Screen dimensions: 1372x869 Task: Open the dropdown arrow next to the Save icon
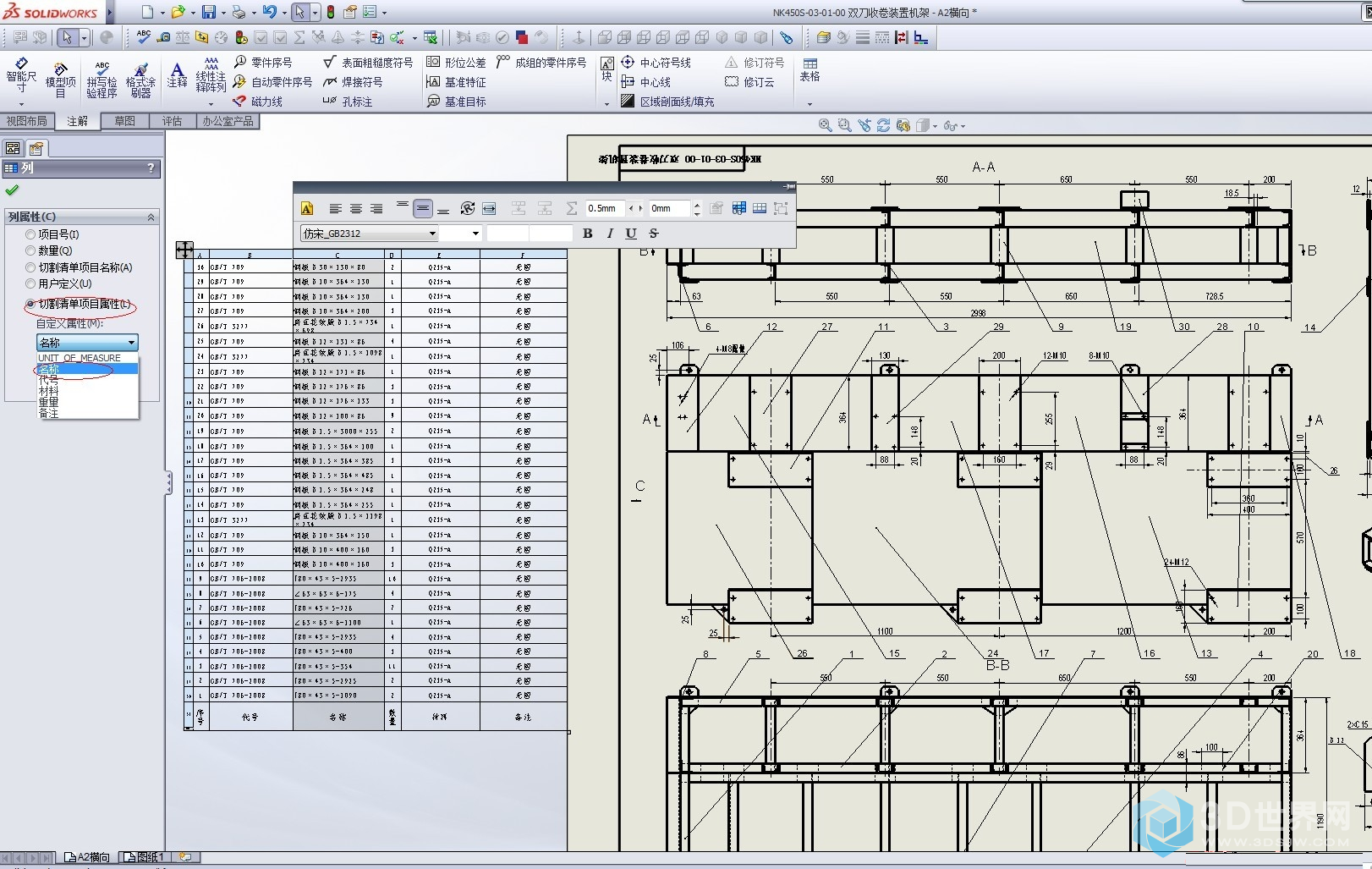223,13
